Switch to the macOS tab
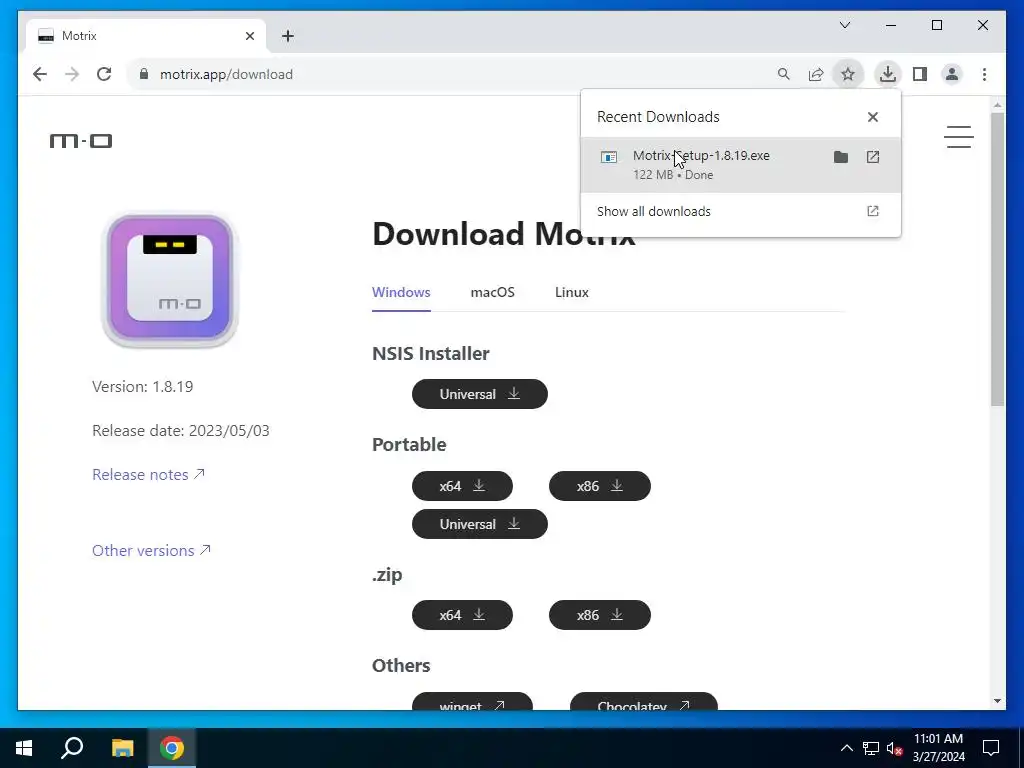 click(x=492, y=293)
